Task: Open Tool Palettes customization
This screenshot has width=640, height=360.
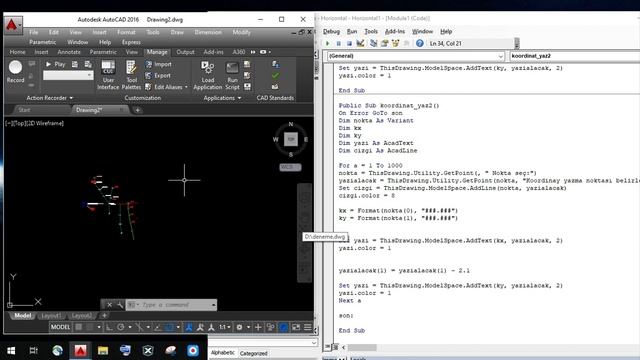Action: click(131, 75)
